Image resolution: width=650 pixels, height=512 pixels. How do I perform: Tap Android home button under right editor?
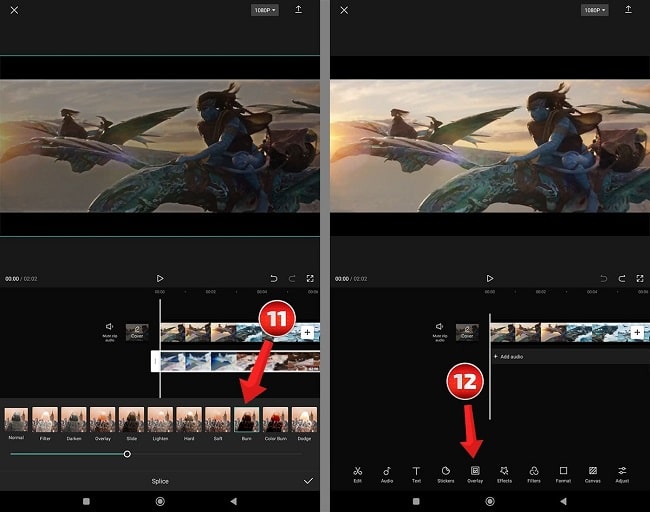click(490, 501)
